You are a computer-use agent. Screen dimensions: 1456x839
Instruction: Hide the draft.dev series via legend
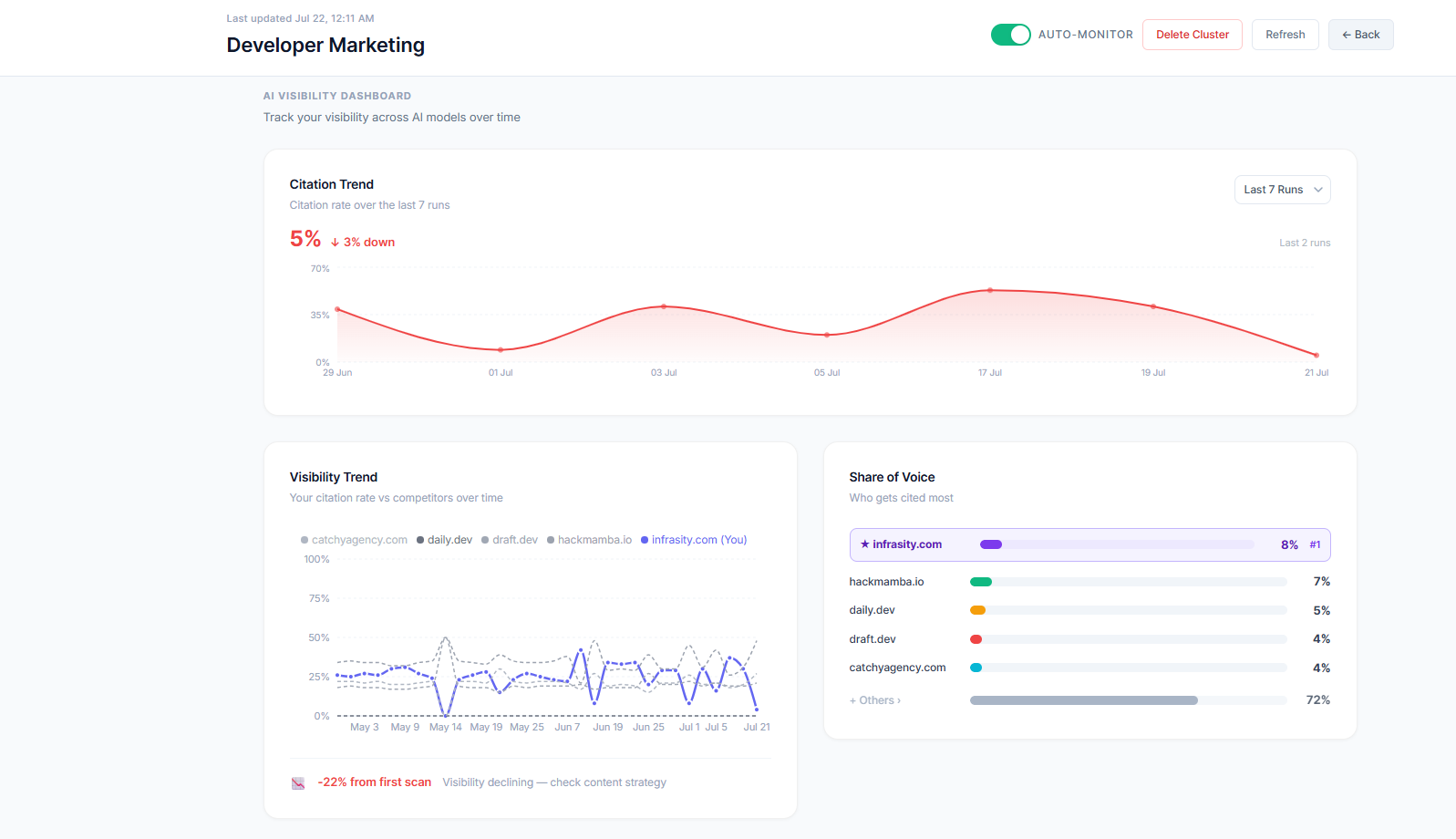[x=510, y=540]
